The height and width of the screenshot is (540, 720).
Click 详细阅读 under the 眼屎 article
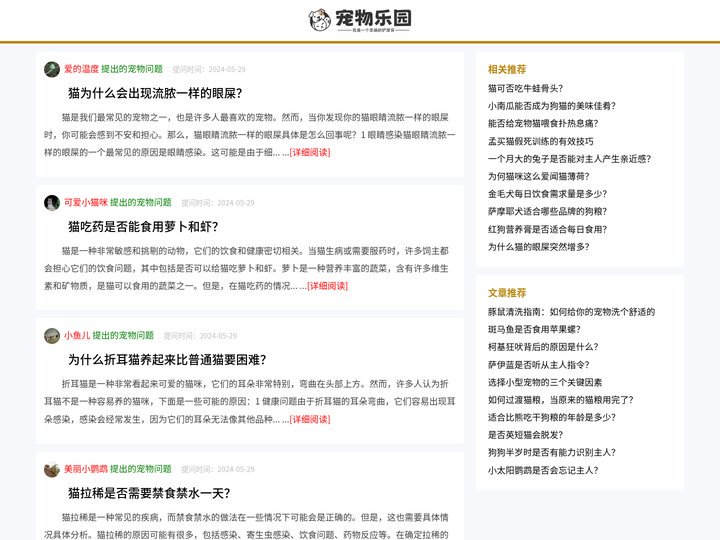pyautogui.click(x=310, y=152)
